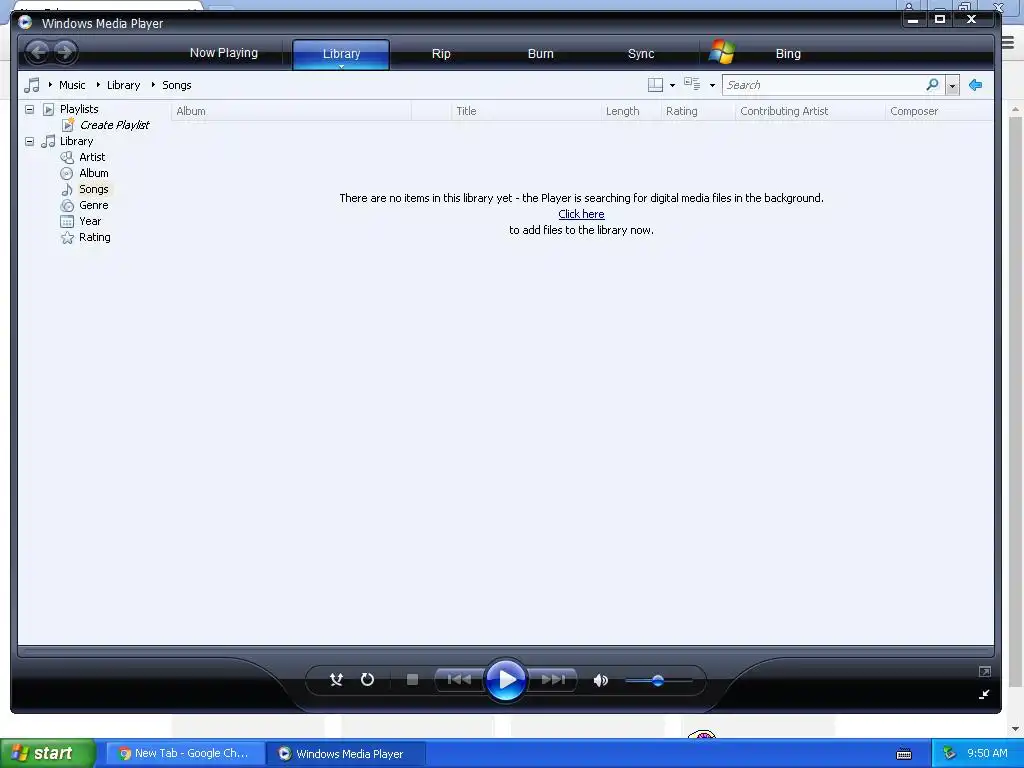Open the Rip tab

point(441,54)
